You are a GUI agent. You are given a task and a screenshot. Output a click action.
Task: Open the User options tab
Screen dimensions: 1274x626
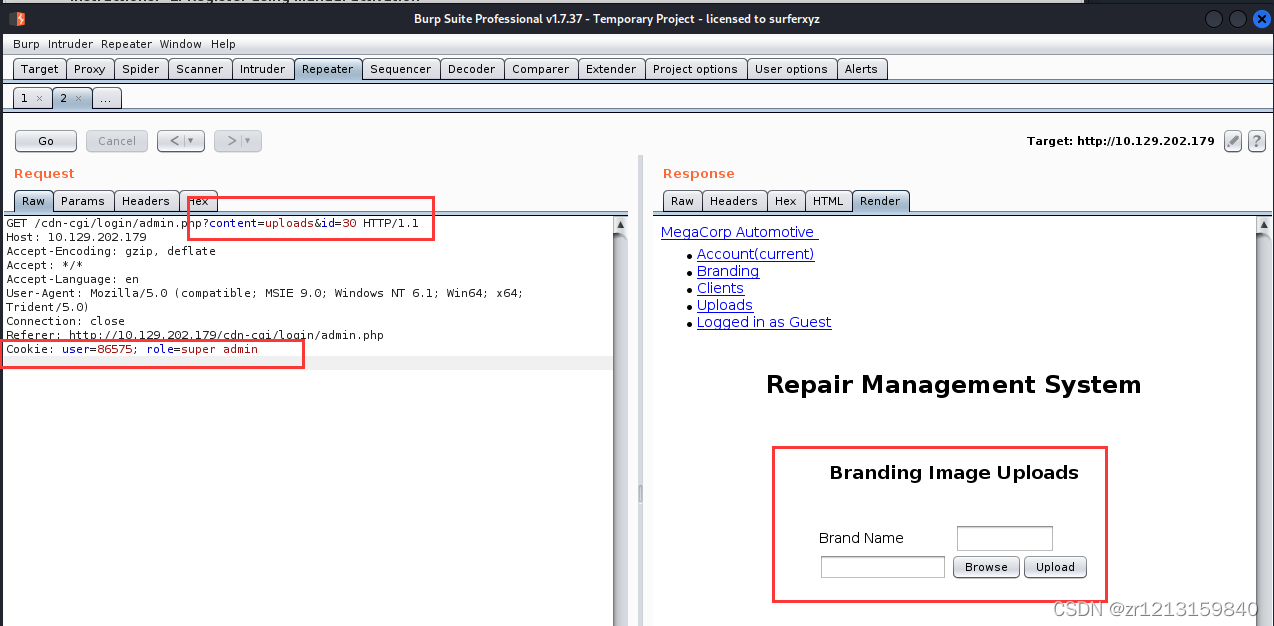pyautogui.click(x=791, y=69)
